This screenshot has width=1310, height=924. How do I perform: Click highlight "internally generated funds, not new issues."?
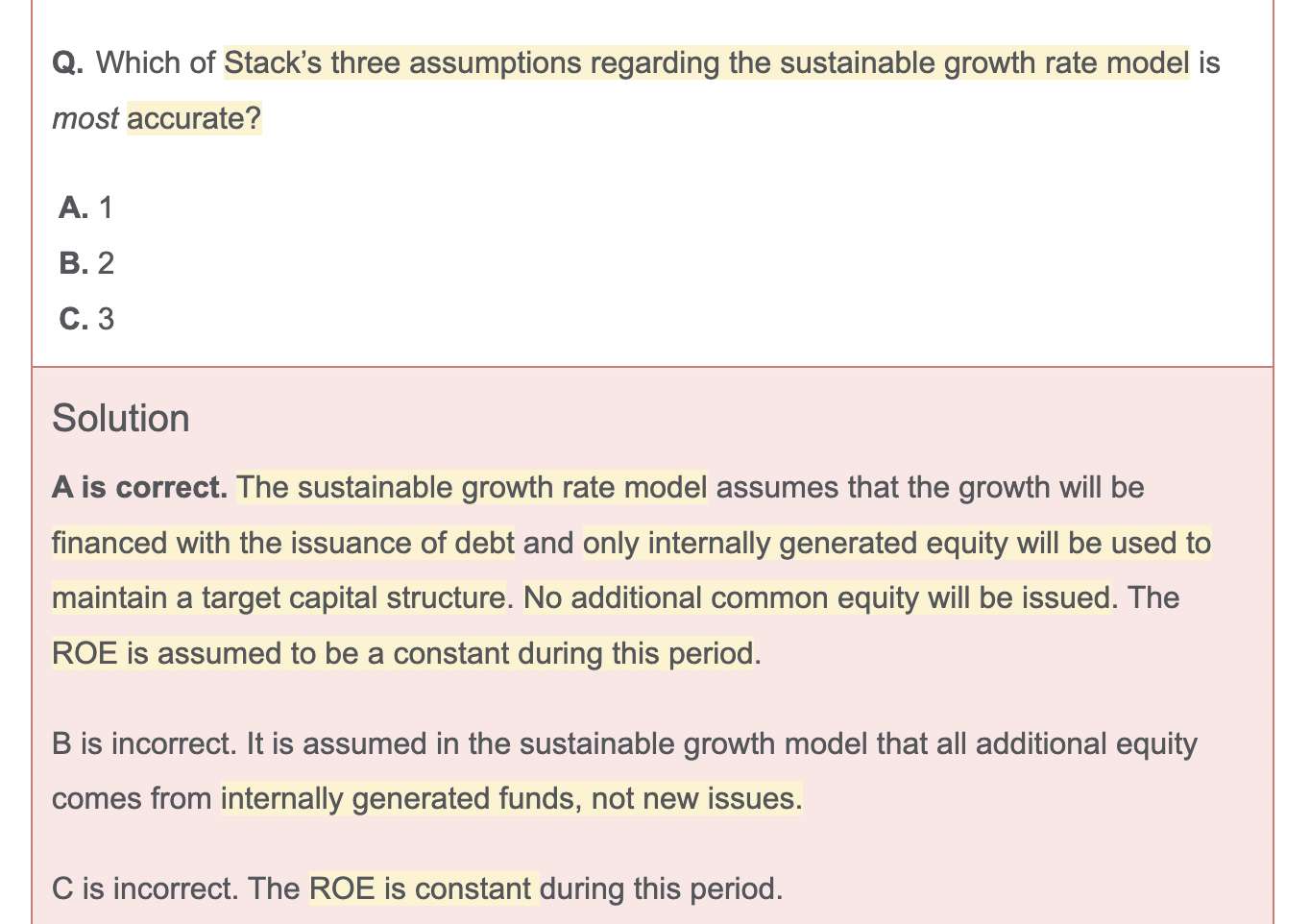pos(511,799)
